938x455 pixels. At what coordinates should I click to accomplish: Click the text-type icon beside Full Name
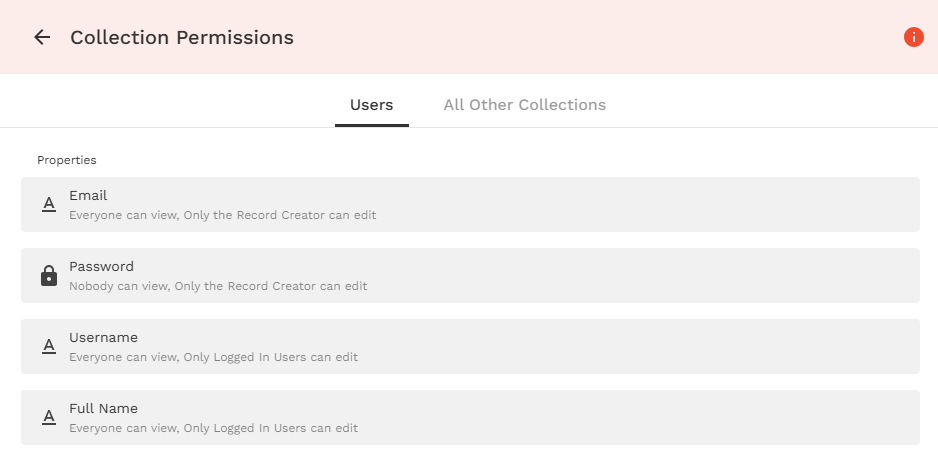[x=48, y=418]
